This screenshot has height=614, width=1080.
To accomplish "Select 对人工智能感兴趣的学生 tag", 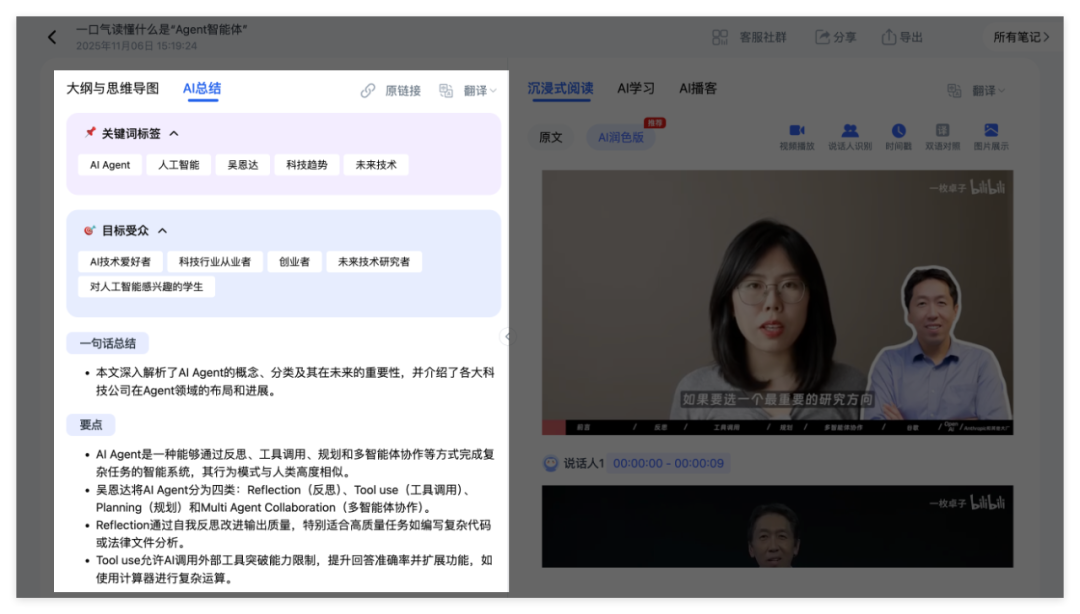I will click(x=147, y=287).
